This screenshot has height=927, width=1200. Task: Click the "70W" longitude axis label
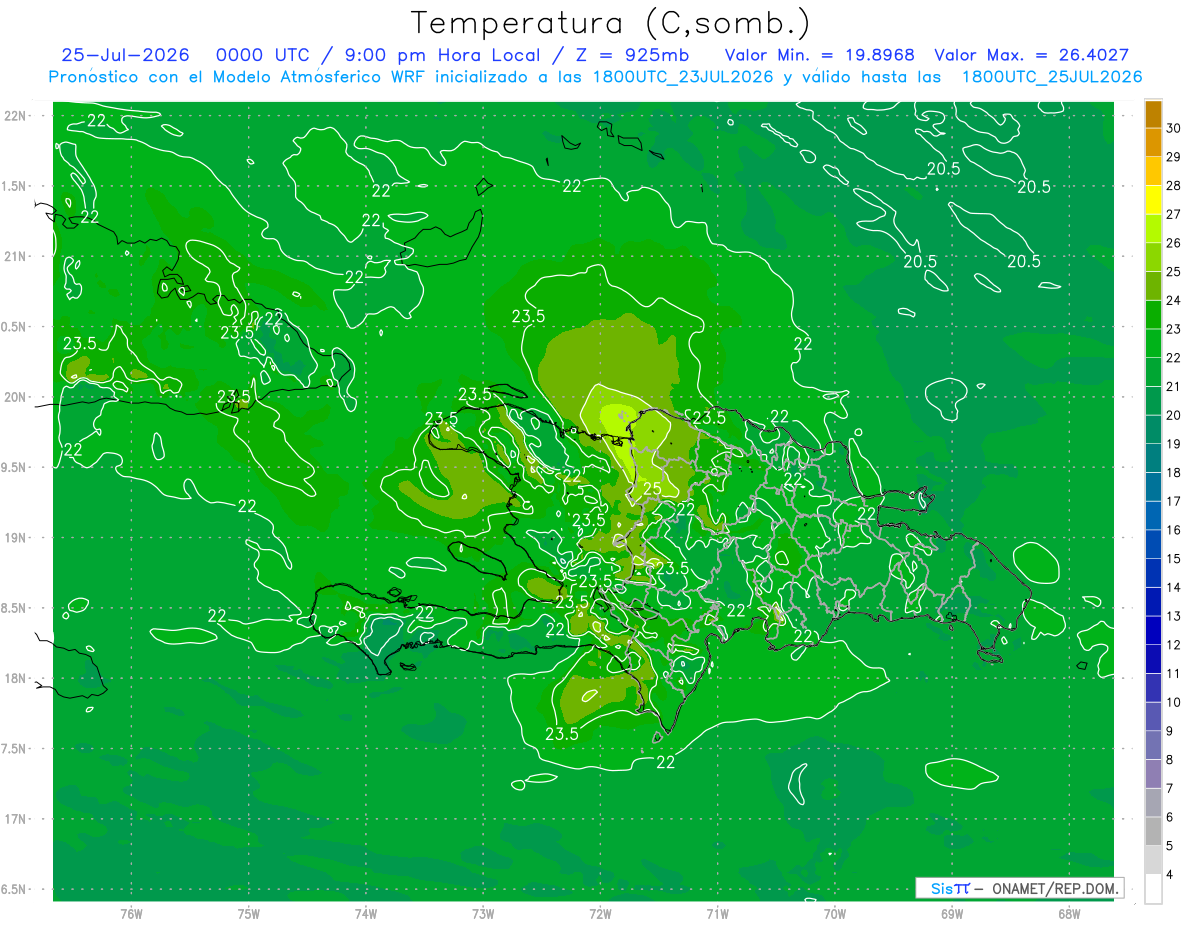835,913
